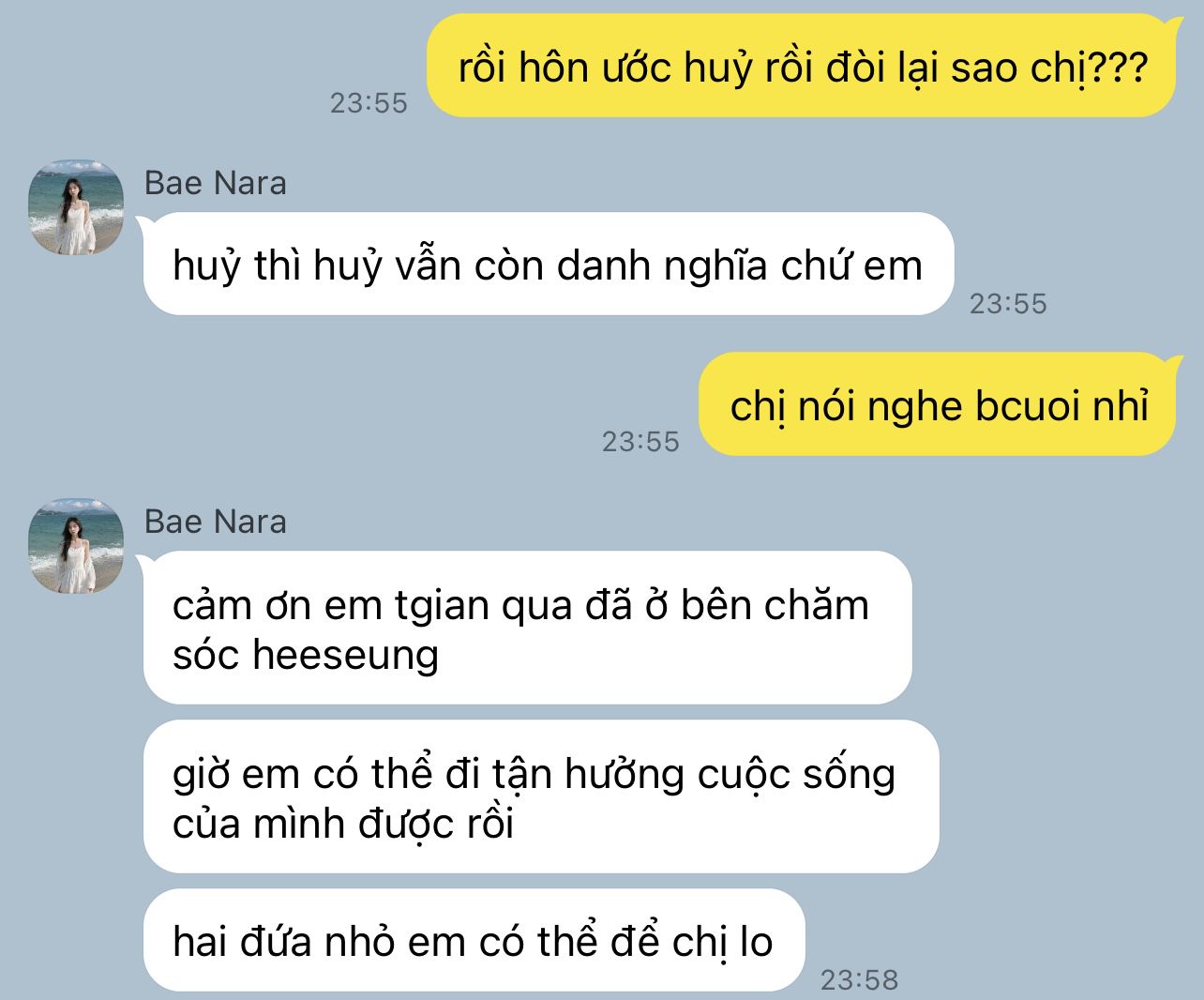Open Bae Nara's upper beach avatar
Screen dimensions: 1204x1000
click(76, 207)
